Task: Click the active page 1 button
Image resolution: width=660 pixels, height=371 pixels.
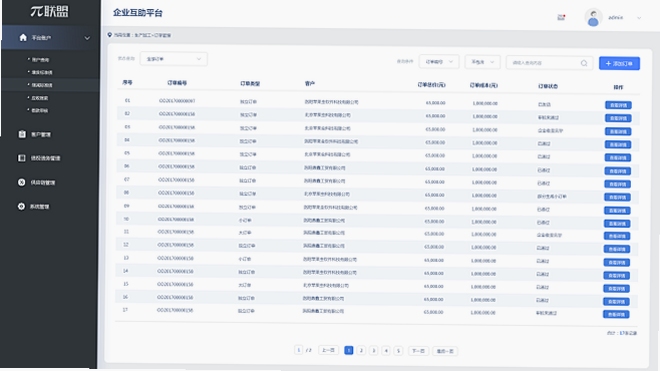Action: tap(349, 350)
